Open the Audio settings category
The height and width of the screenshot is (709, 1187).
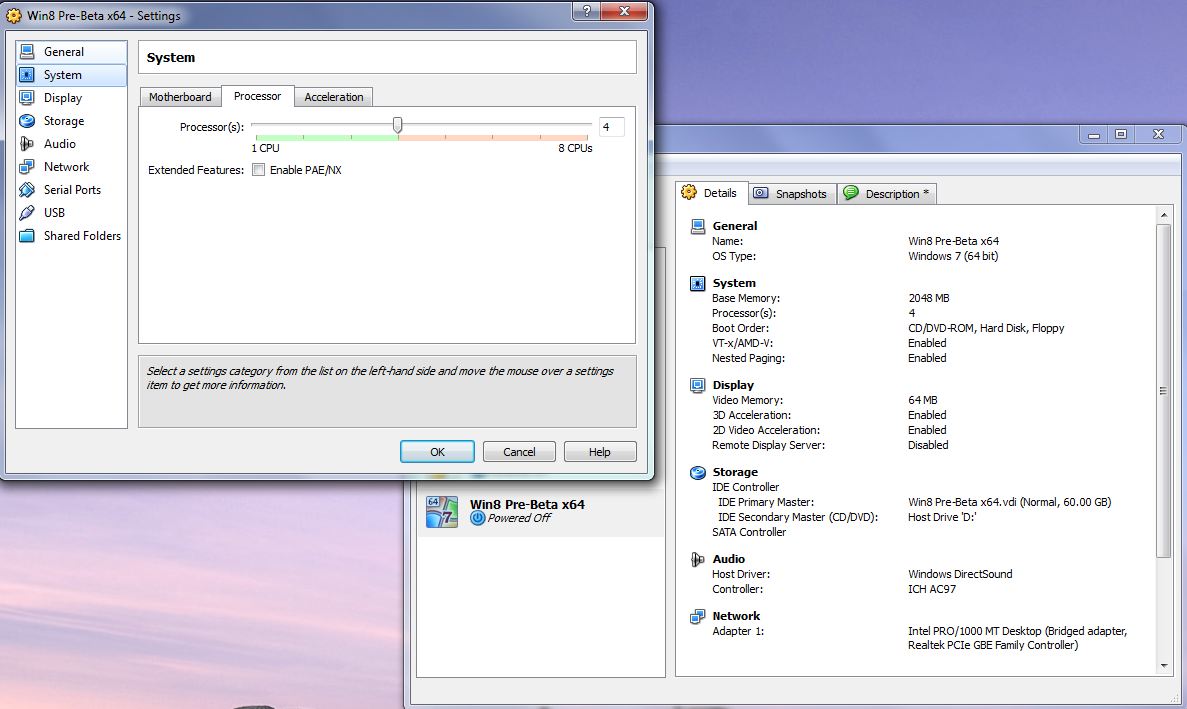(59, 144)
